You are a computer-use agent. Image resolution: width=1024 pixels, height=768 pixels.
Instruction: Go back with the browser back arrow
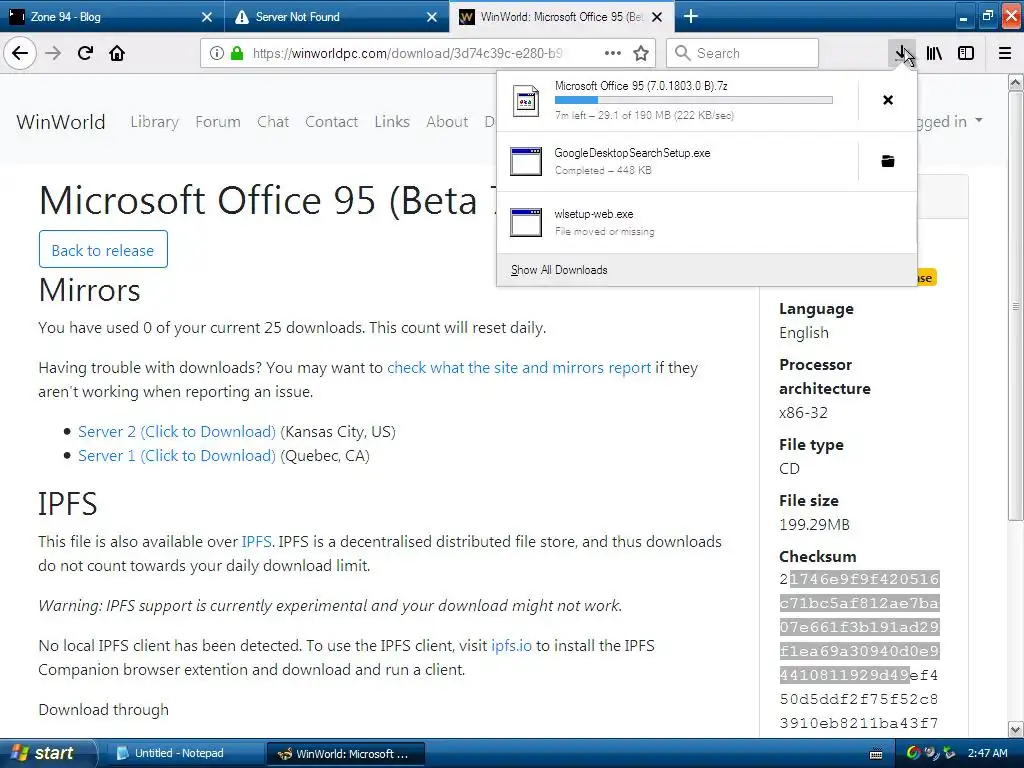tap(20, 53)
